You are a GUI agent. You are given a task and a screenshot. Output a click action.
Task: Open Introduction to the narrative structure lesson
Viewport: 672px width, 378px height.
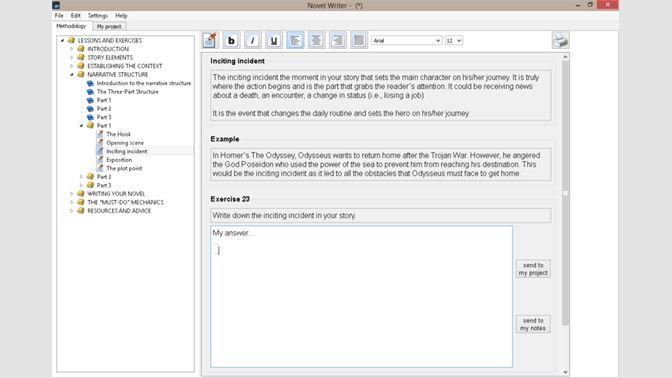tap(144, 83)
